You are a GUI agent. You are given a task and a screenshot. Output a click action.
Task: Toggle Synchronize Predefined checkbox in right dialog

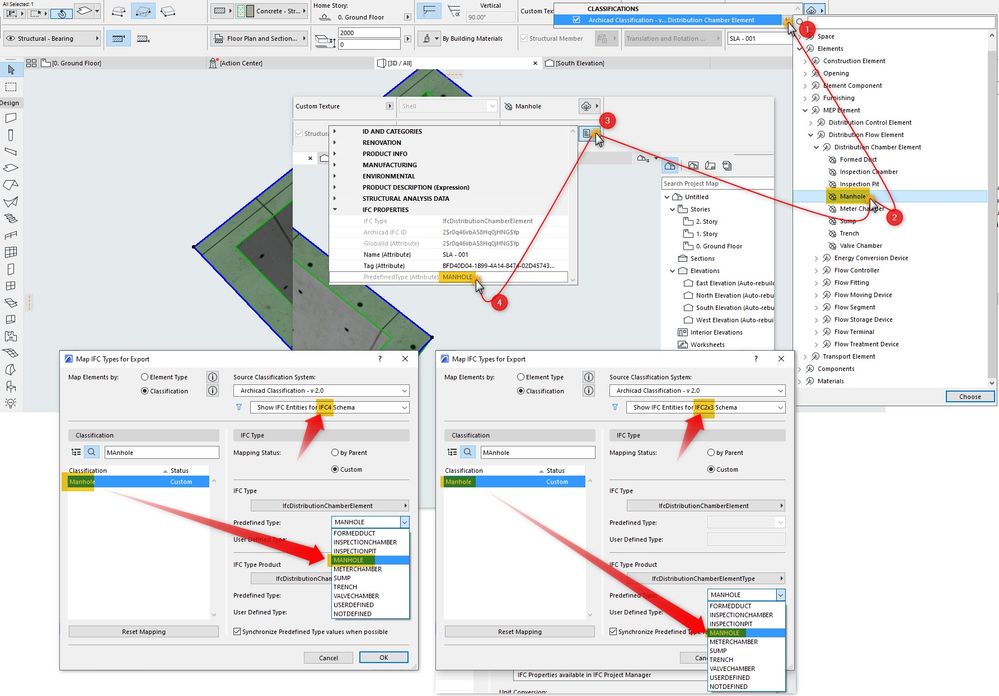click(x=613, y=632)
